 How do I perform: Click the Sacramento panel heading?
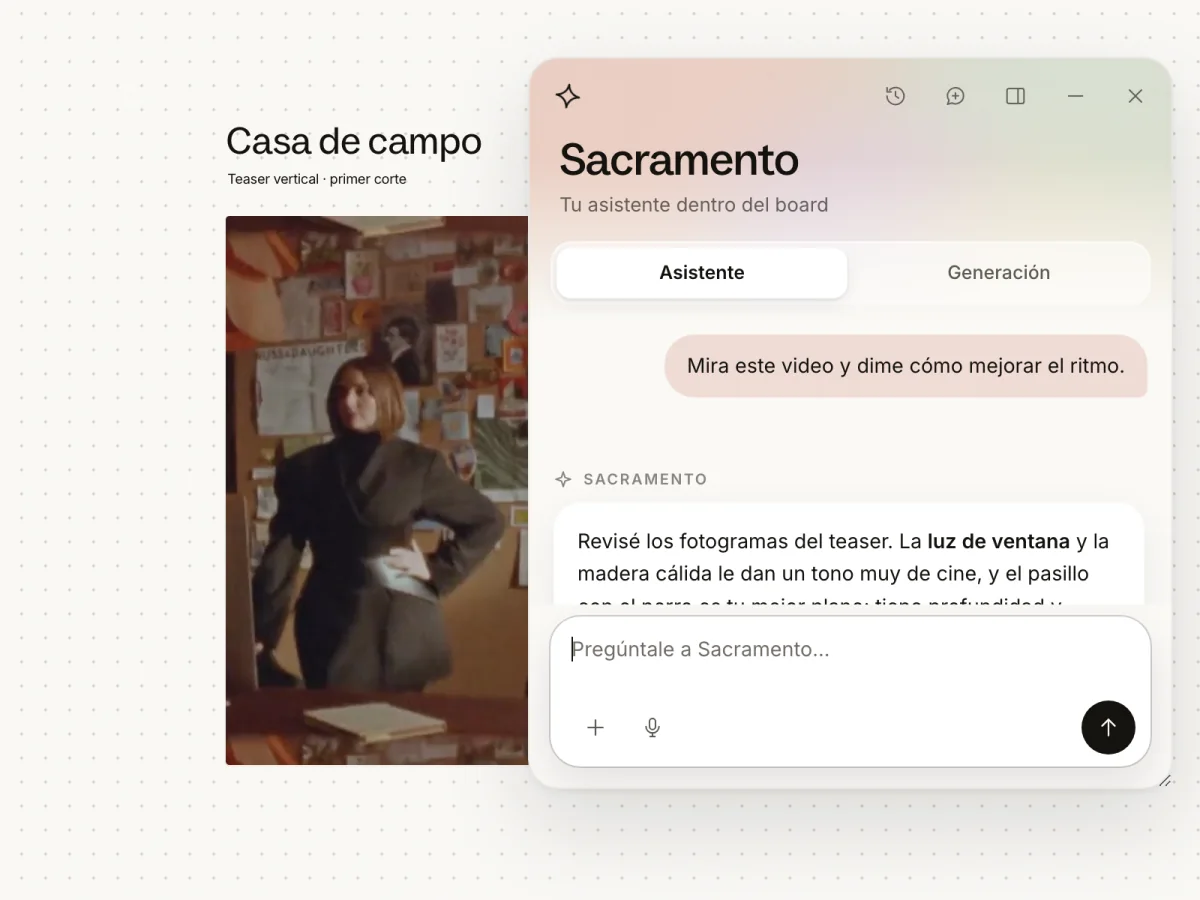[x=679, y=160]
